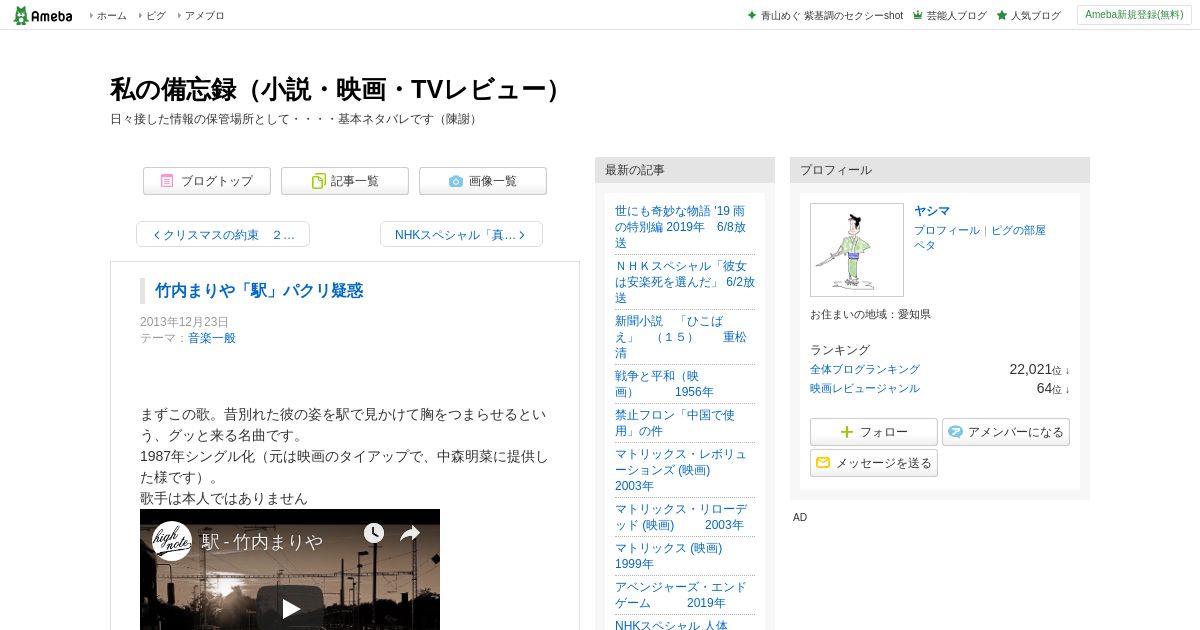Open video title 駅 - 竹内まりや

point(262,541)
